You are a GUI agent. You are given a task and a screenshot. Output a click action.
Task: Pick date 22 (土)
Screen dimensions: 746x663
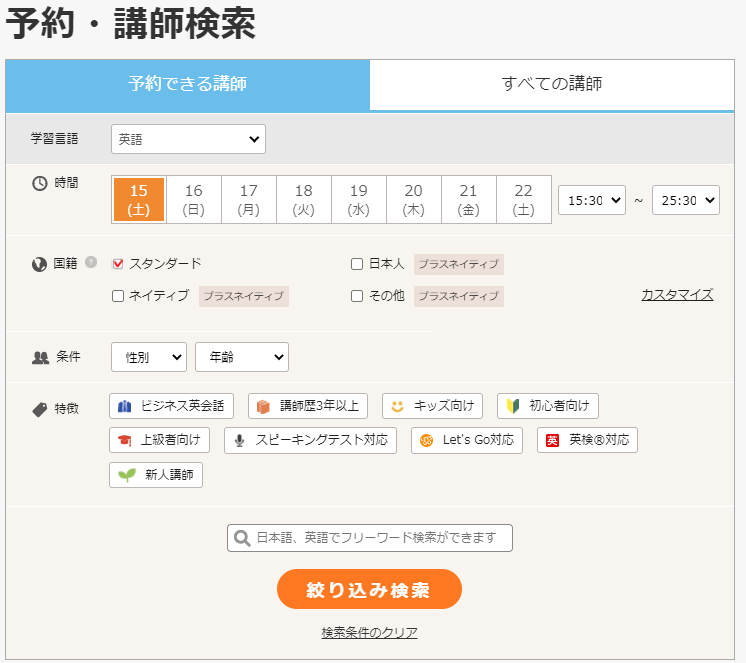click(x=523, y=200)
